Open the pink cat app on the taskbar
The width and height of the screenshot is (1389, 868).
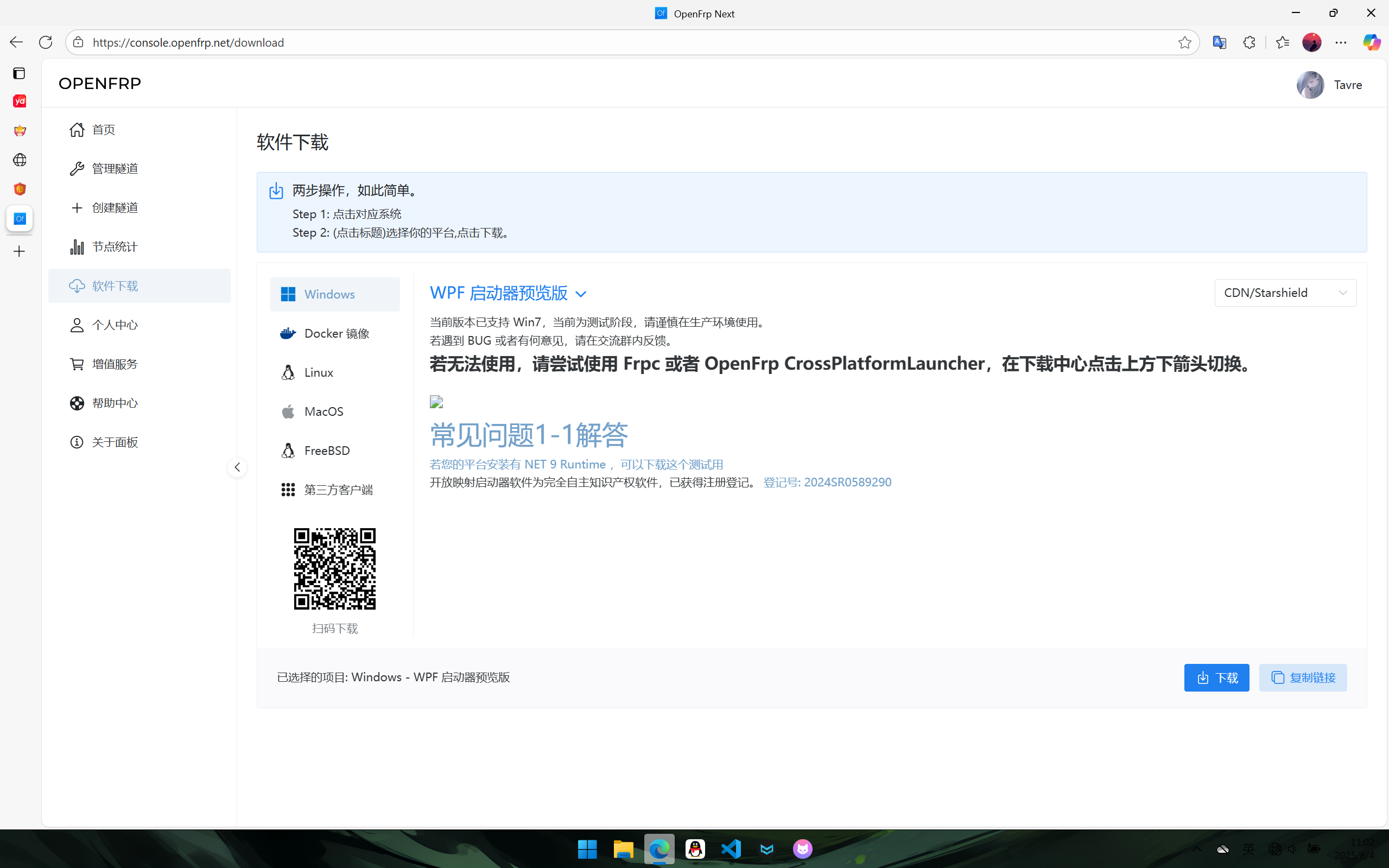(x=802, y=848)
